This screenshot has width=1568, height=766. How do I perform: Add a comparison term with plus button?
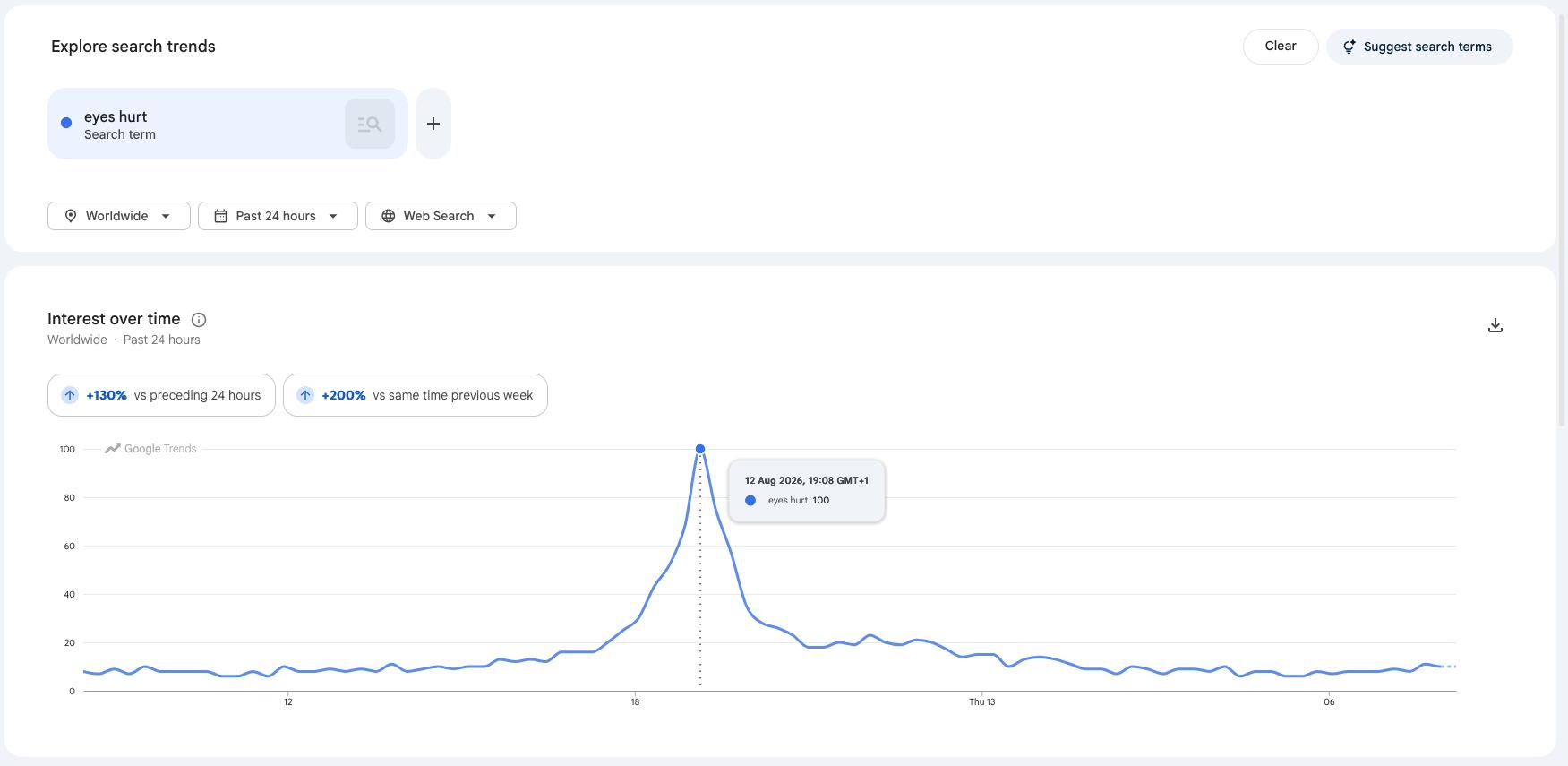(x=433, y=124)
